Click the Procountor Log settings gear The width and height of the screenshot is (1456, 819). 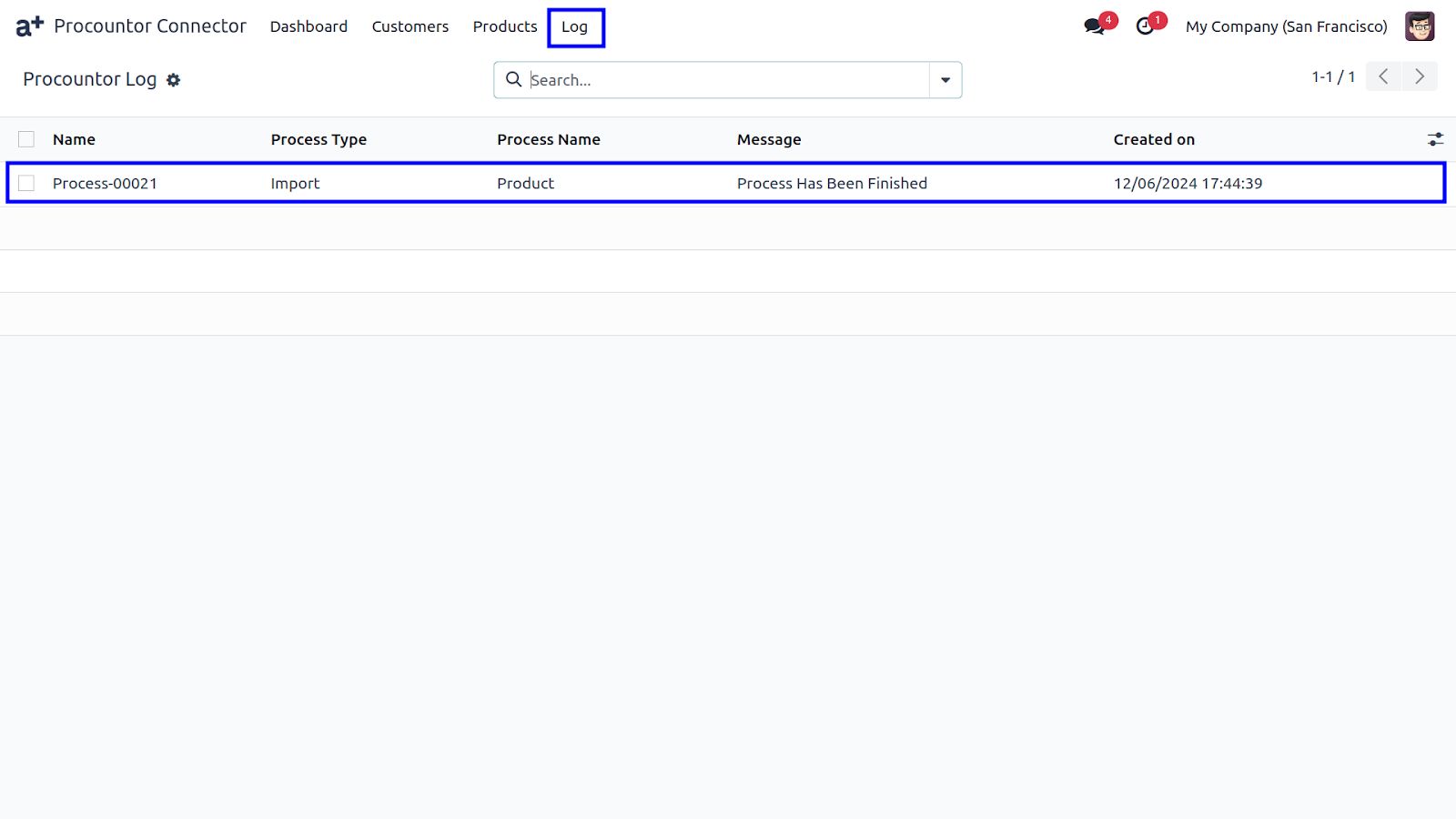click(173, 80)
